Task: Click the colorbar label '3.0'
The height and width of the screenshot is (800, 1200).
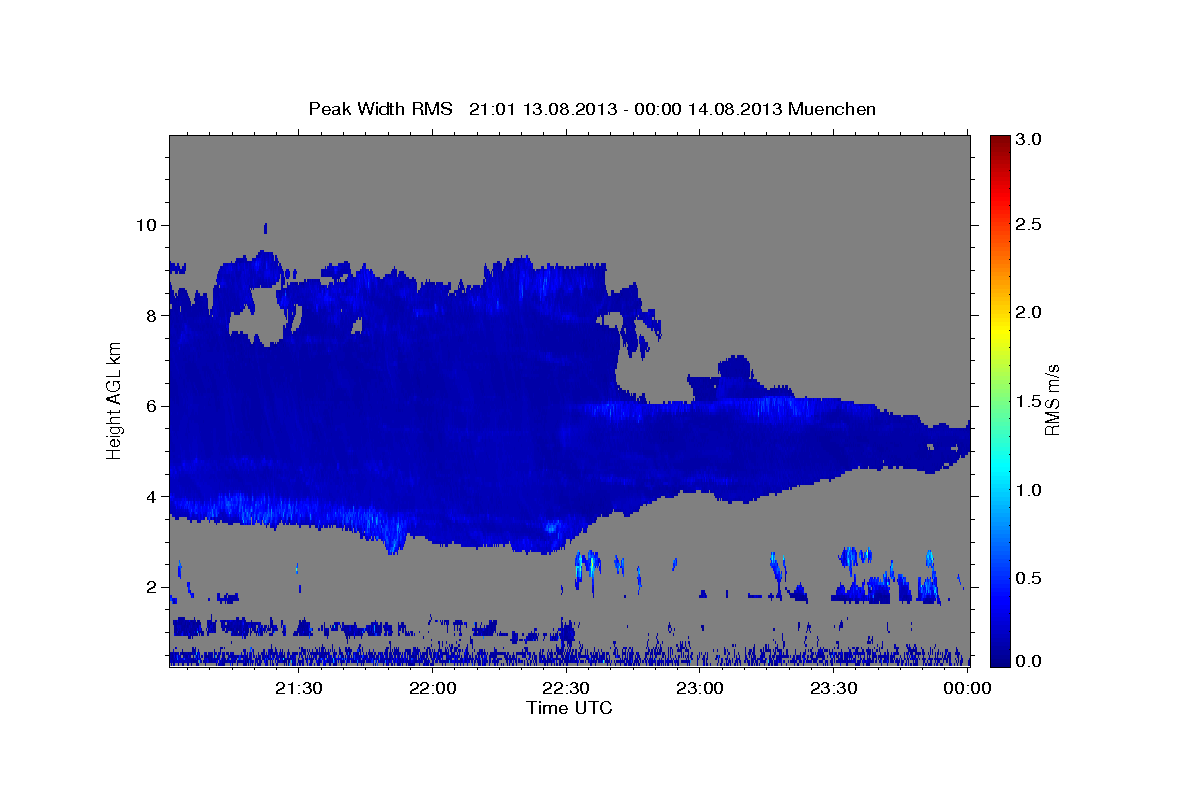Action: tap(1028, 139)
